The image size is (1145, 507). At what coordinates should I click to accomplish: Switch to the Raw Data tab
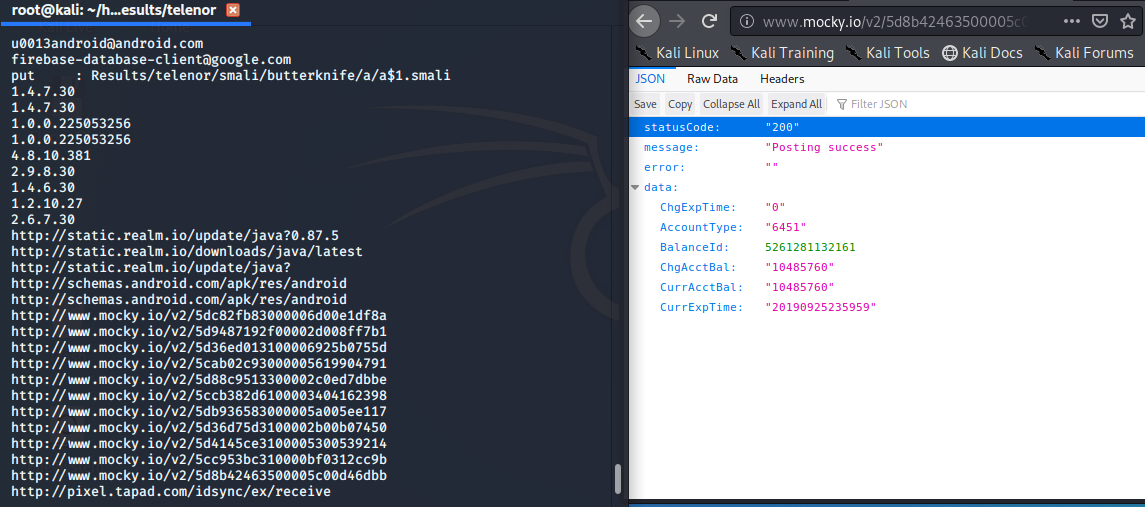pos(712,79)
